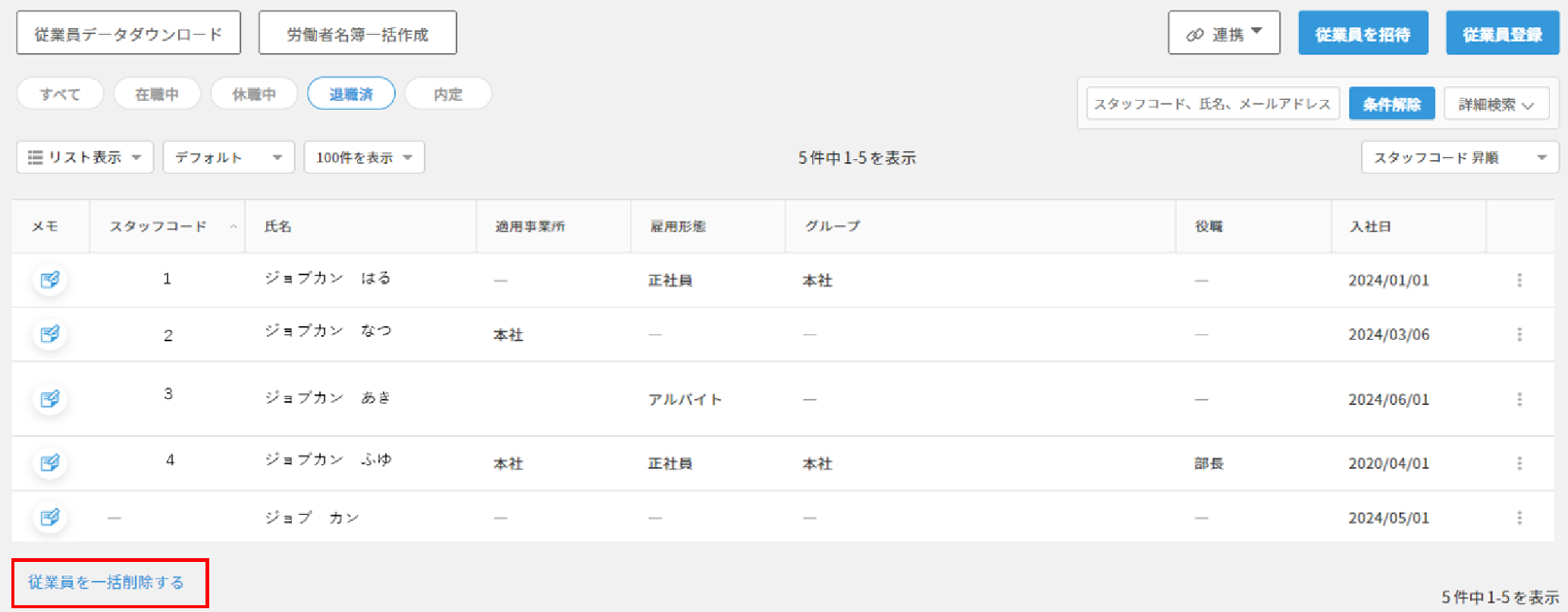Expand 詳細検索 advanced search options
The width and height of the screenshot is (1568, 612).
(1495, 105)
